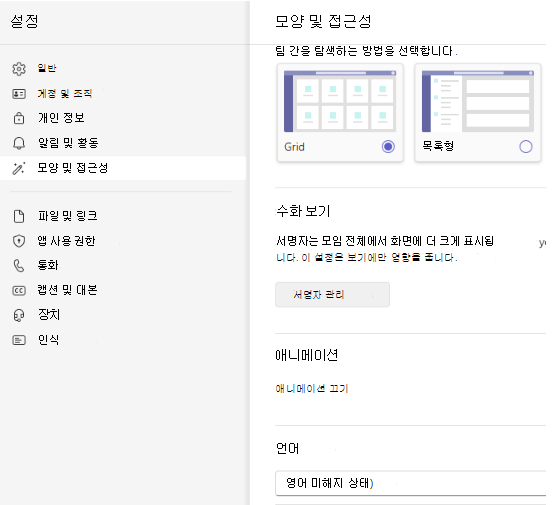Click the phone icon for 통화

tap(19, 266)
